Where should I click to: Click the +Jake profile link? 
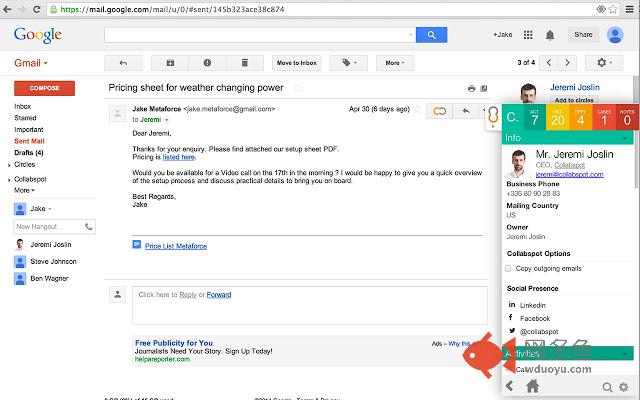(x=502, y=35)
